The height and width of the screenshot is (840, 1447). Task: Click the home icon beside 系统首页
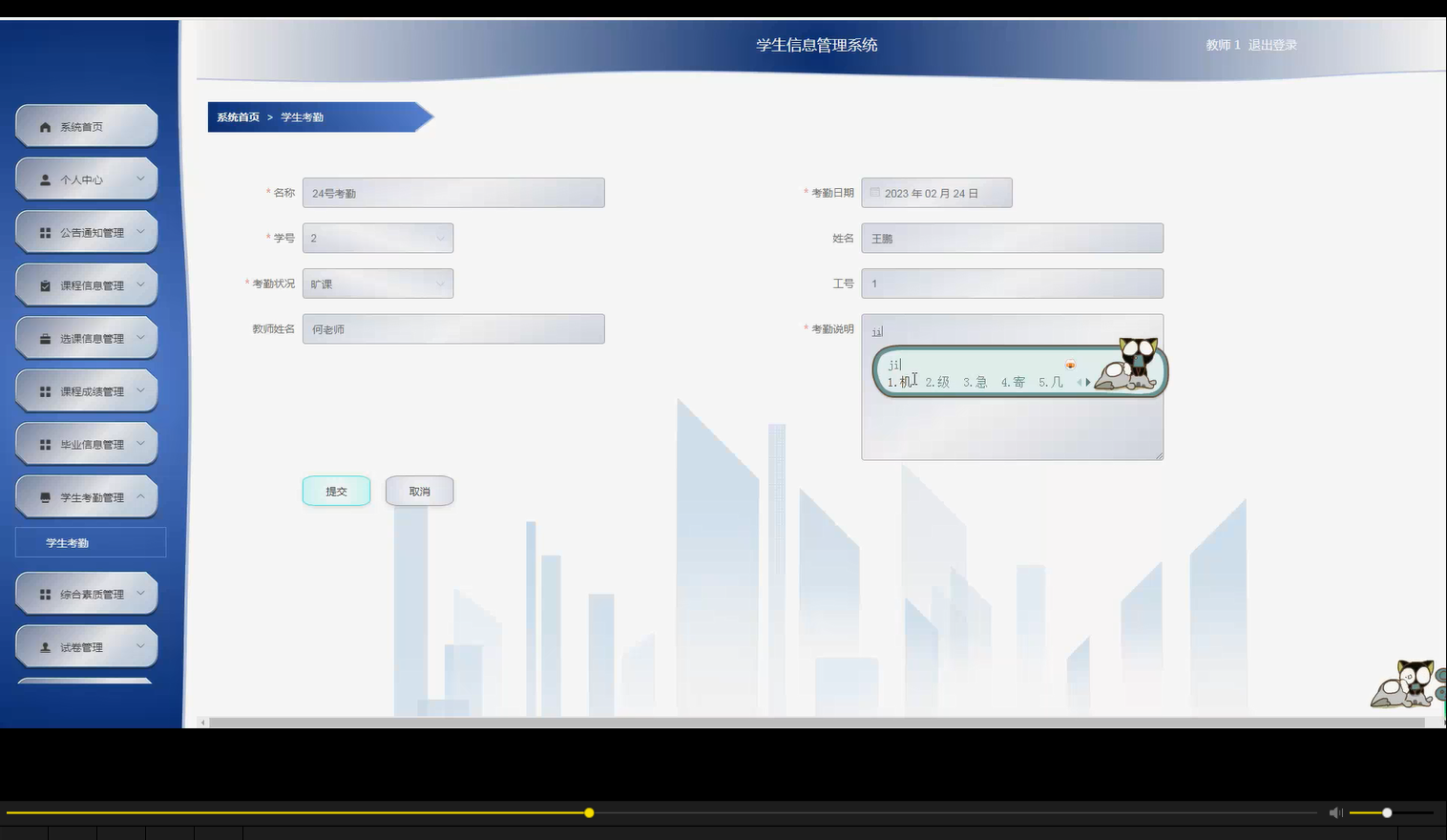click(43, 125)
